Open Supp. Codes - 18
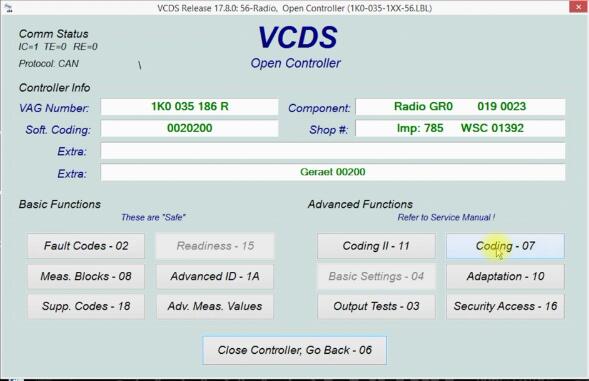 [86, 307]
